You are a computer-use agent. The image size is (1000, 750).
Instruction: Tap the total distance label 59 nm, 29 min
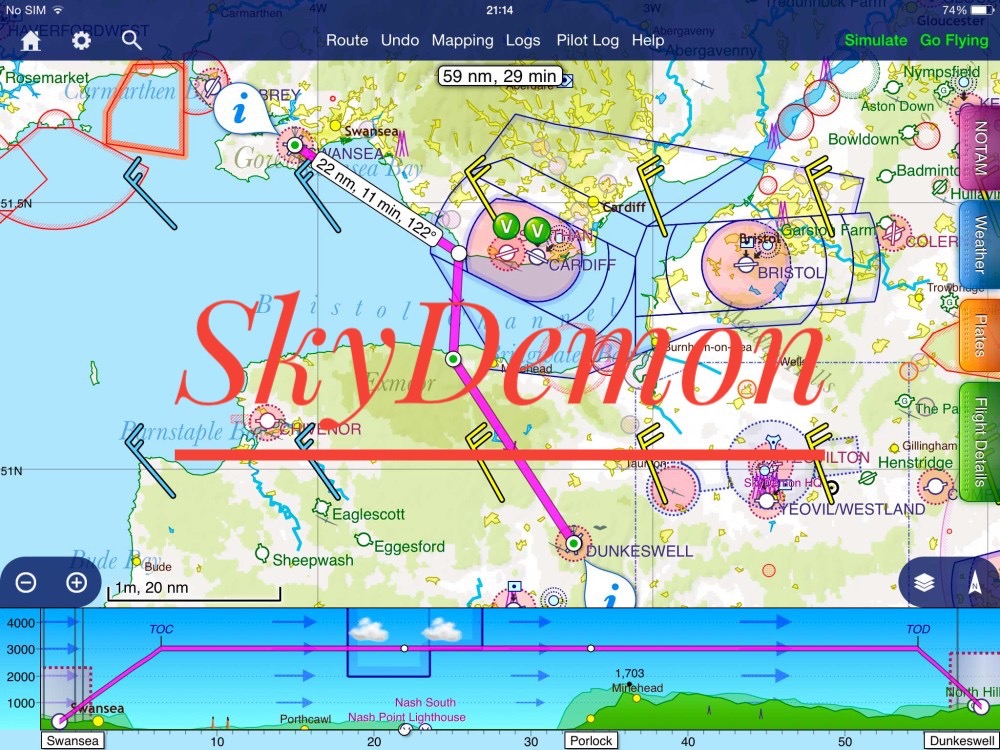point(500,76)
